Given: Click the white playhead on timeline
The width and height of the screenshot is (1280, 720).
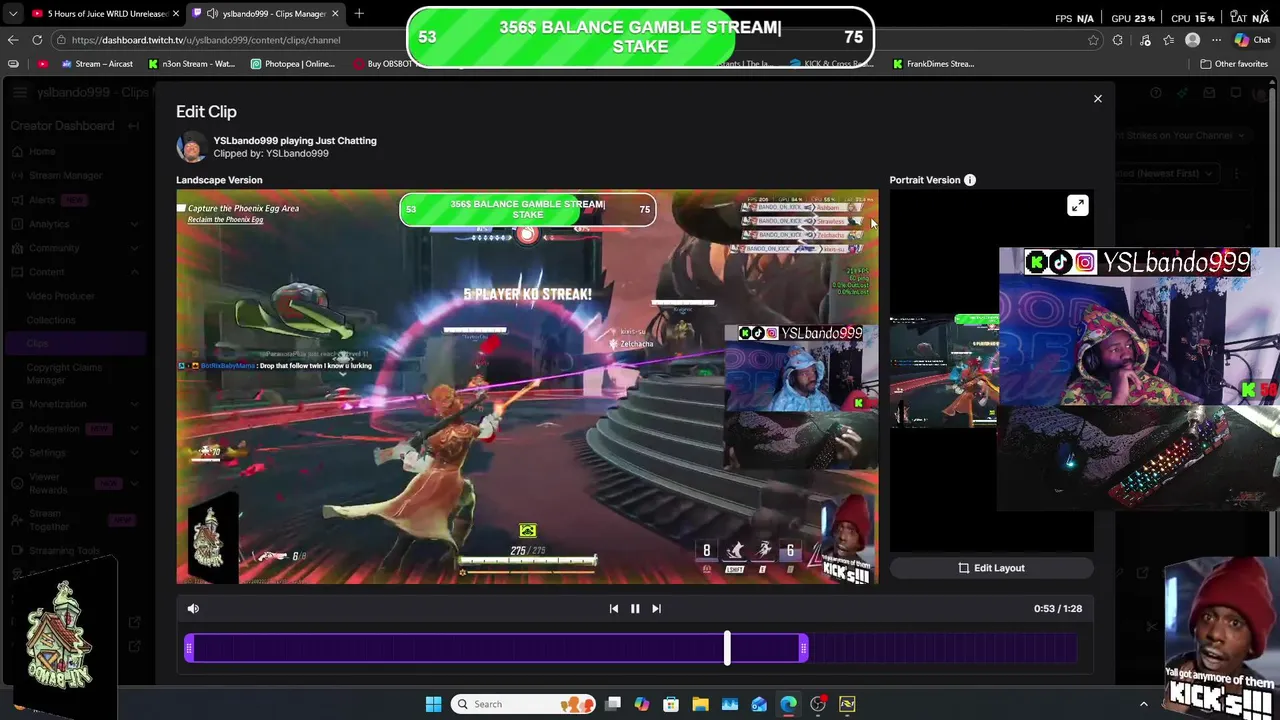Looking at the screenshot, I should 727,648.
